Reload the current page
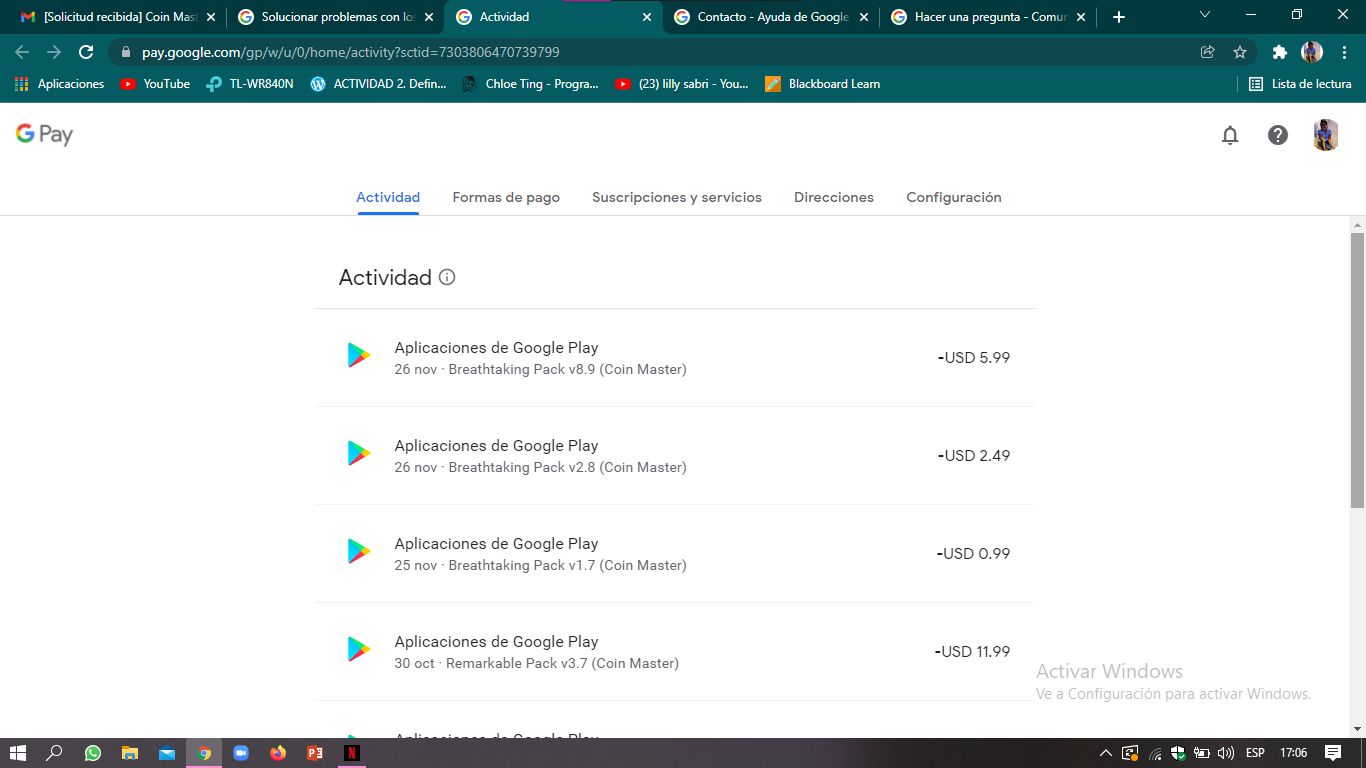 [x=86, y=52]
